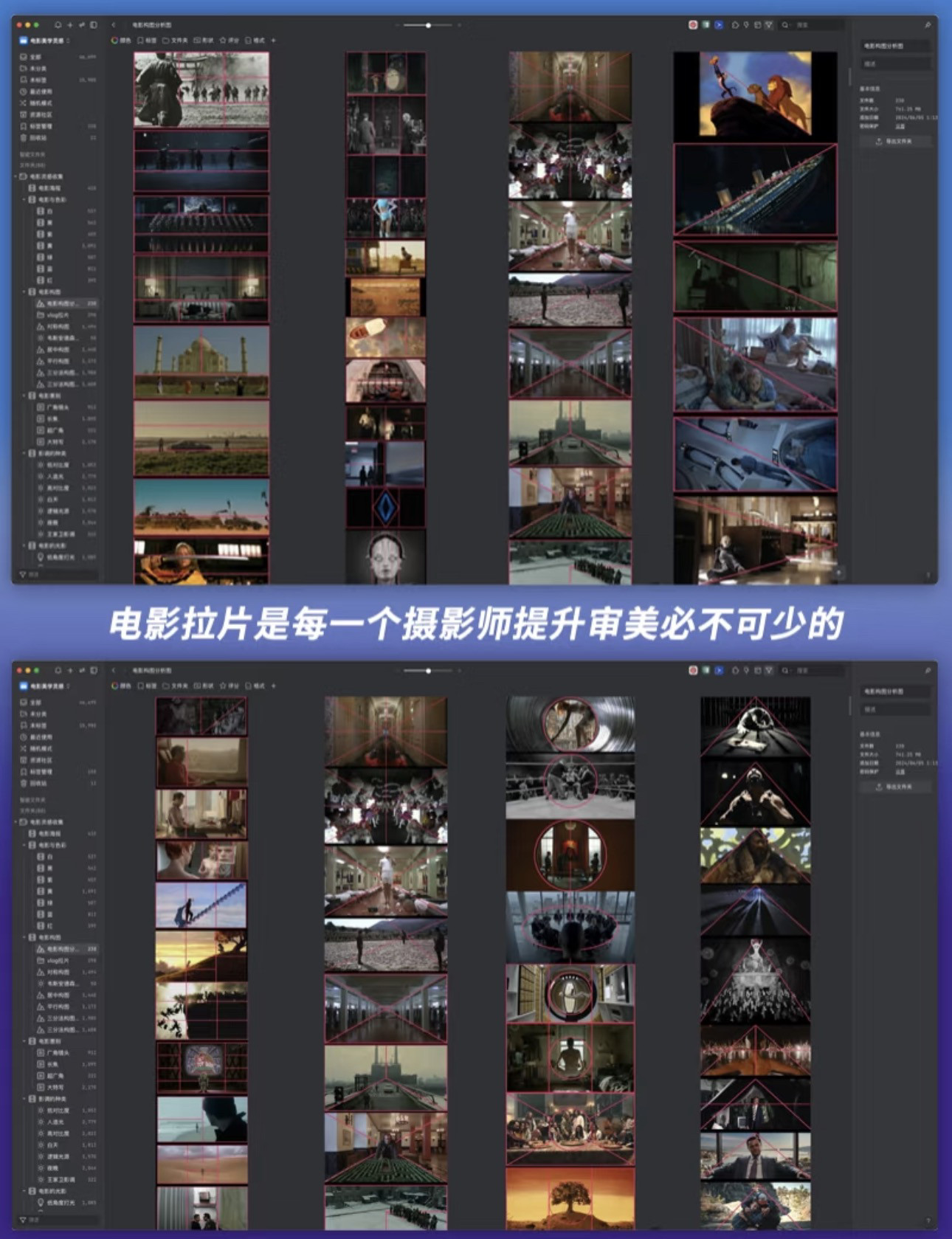
Task: Open the 形状 filter in the top window
Action: click(203, 41)
